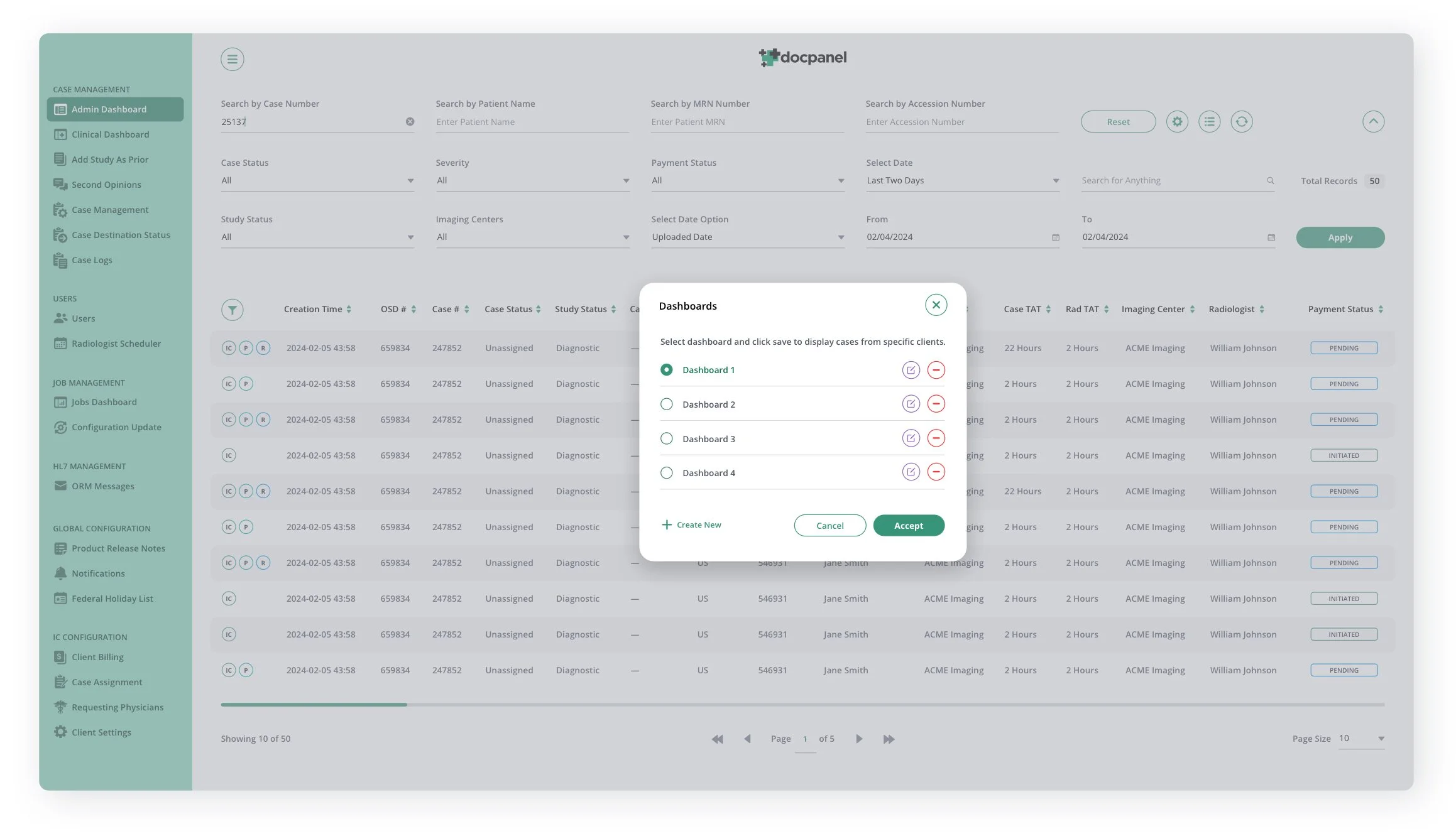Clear the case number search field

[410, 122]
